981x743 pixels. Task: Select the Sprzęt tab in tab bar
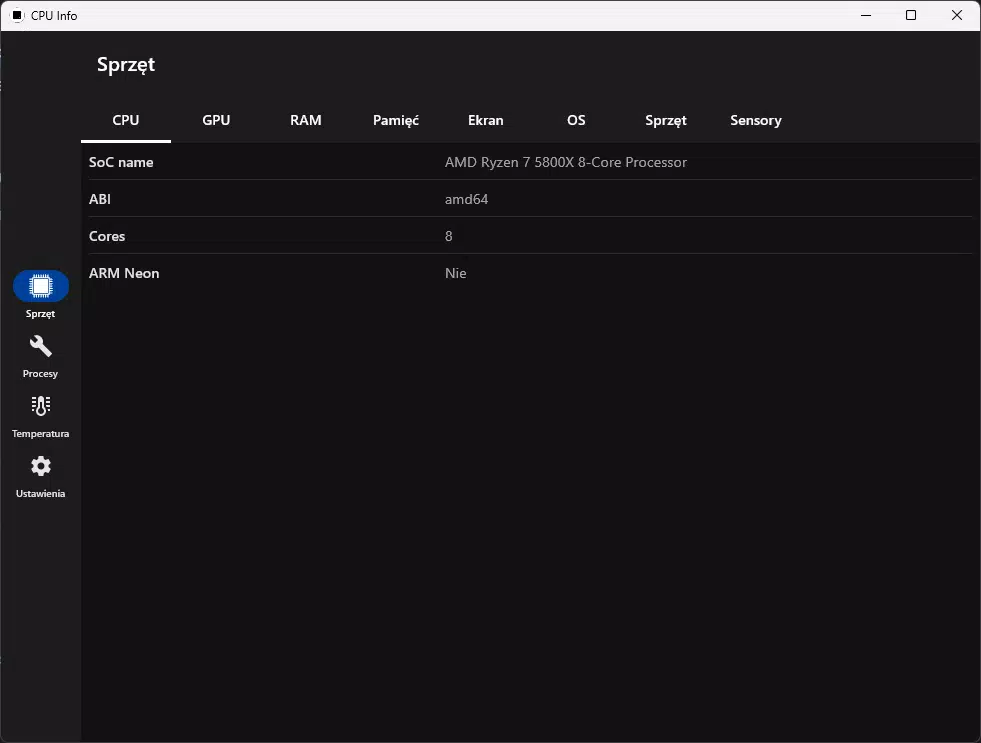(x=666, y=120)
